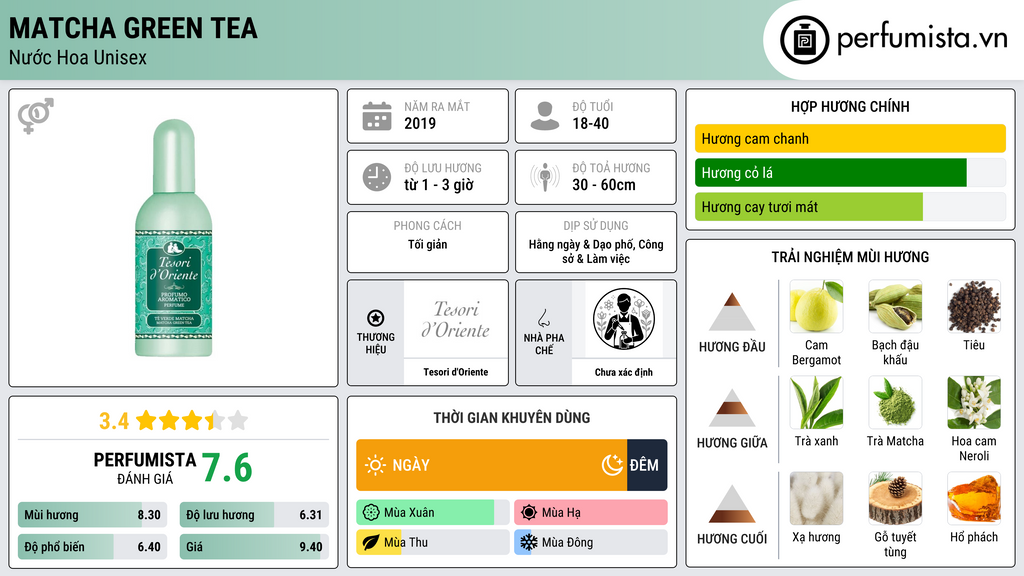
Task: Click the moon icon beside Đêm
Action: 612,465
